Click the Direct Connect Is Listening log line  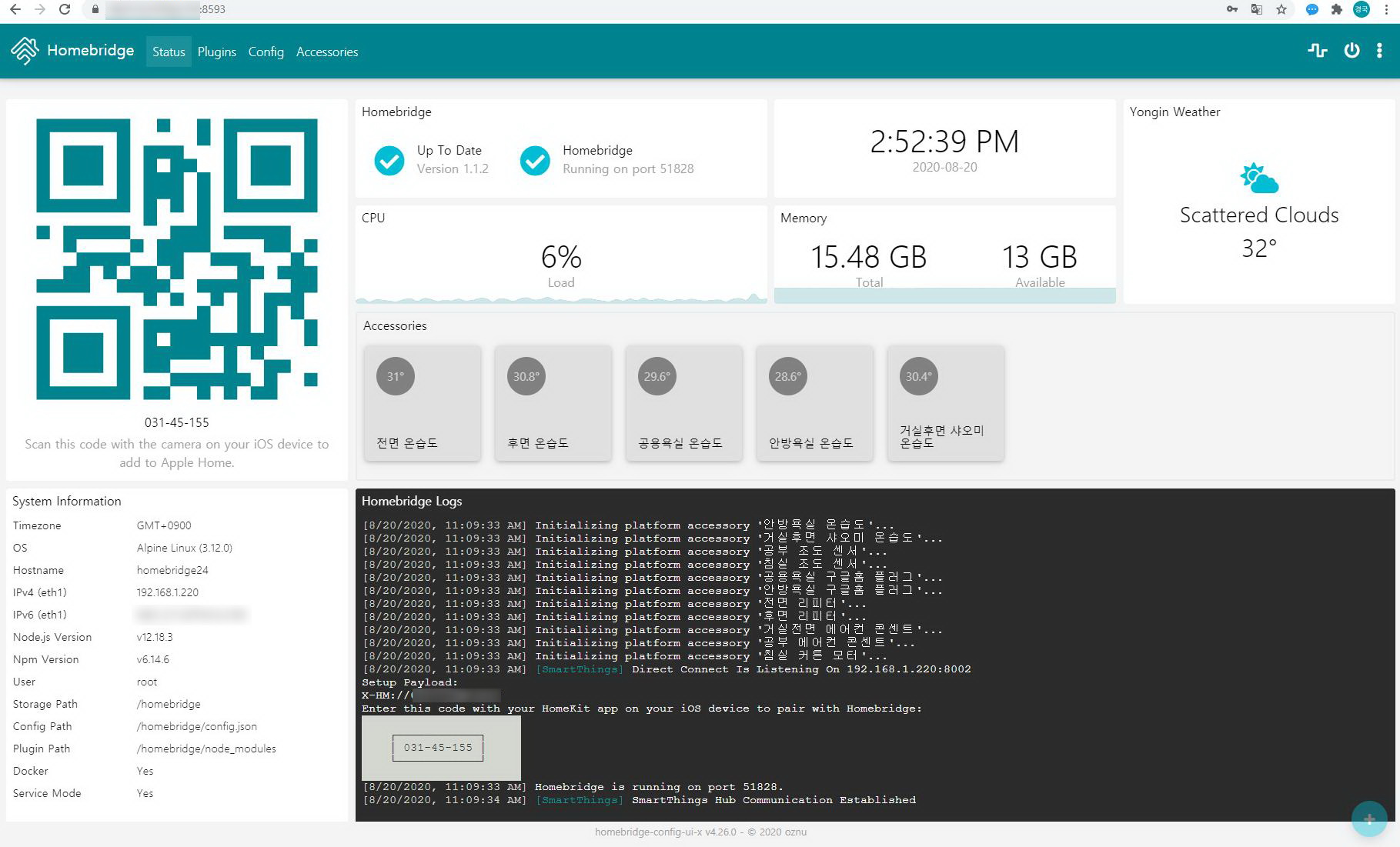(x=667, y=669)
